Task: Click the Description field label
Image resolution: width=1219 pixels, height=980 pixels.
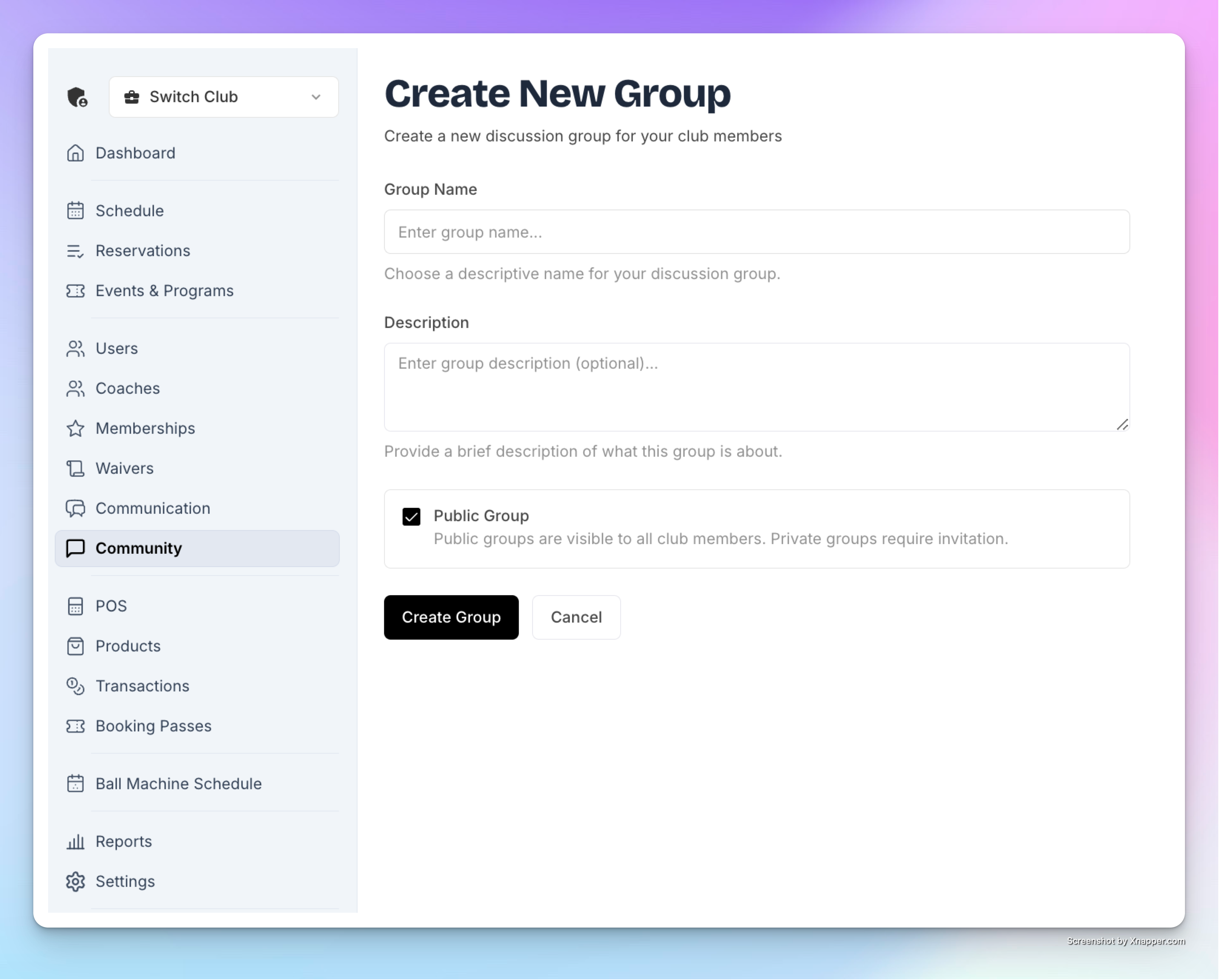Action: 426,322
